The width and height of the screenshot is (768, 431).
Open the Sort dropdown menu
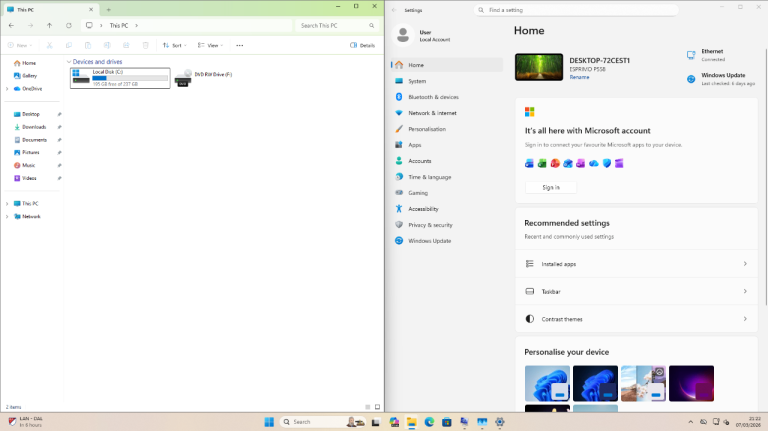click(174, 45)
